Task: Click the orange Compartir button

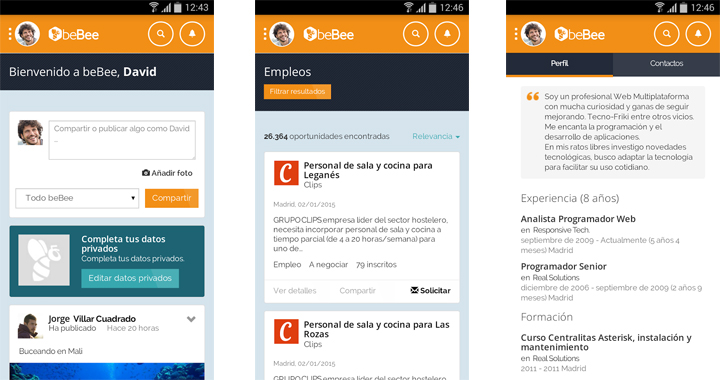Action: point(172,198)
